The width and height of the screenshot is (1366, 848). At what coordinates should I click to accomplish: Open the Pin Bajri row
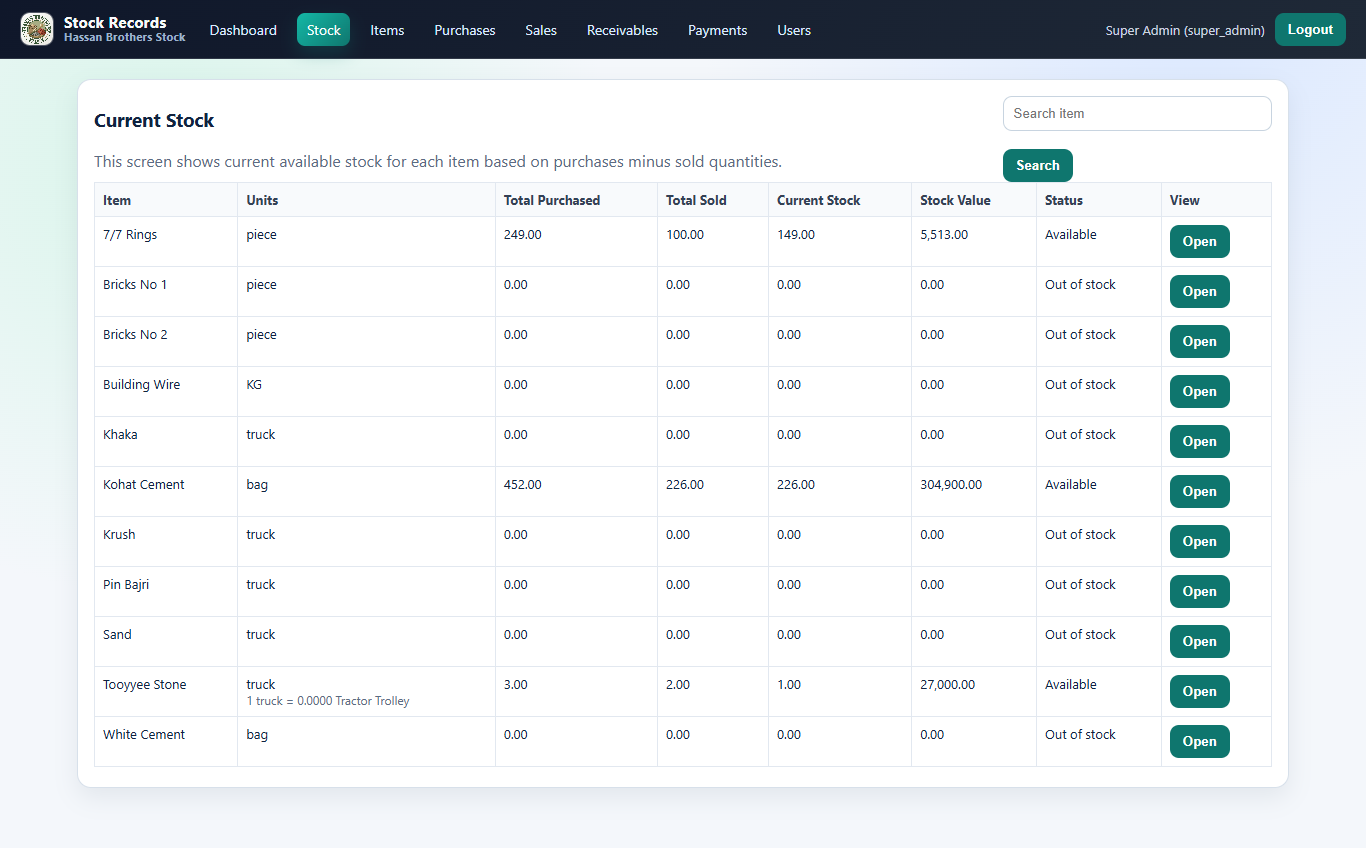tap(1199, 592)
